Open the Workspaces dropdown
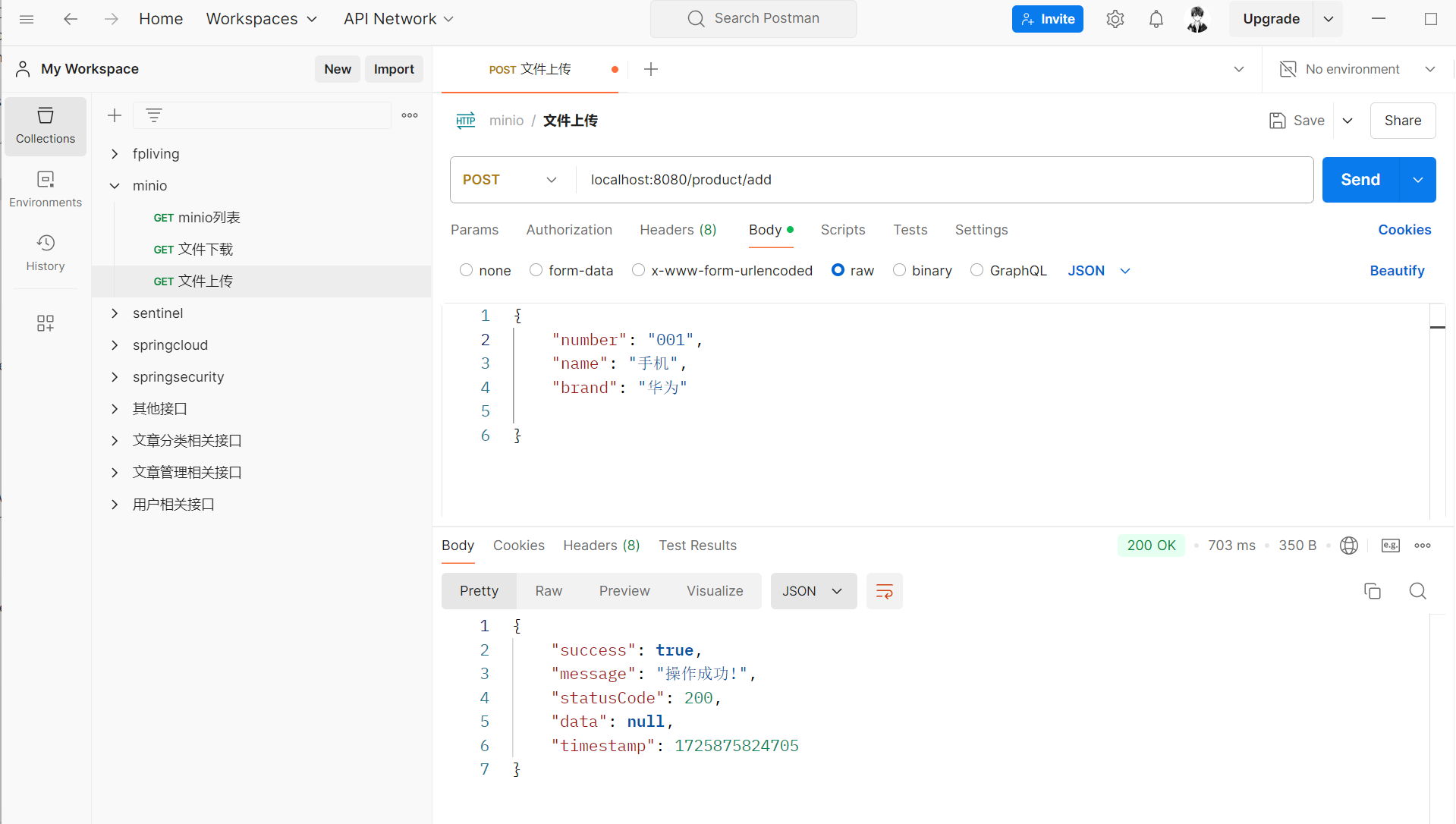This screenshot has width=1456, height=824. pyautogui.click(x=262, y=19)
